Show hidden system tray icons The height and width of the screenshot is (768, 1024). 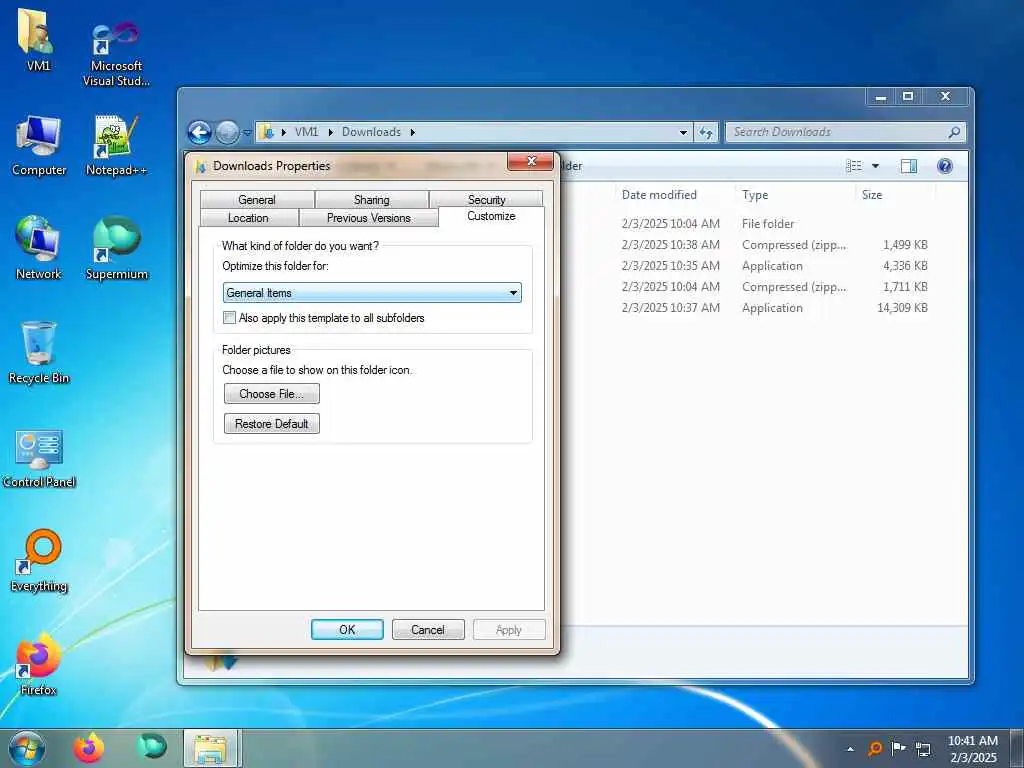850,749
